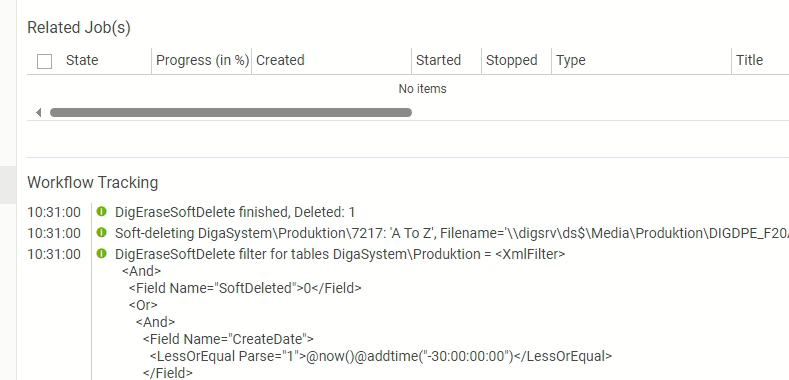Sort Related Jobs by State column
Viewport: 789px width, 380px height.
(82, 60)
